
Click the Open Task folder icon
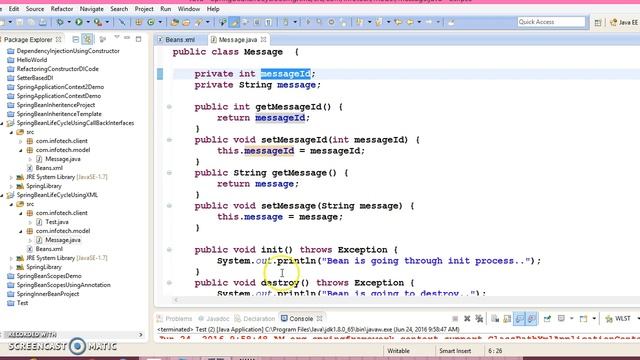(186, 22)
